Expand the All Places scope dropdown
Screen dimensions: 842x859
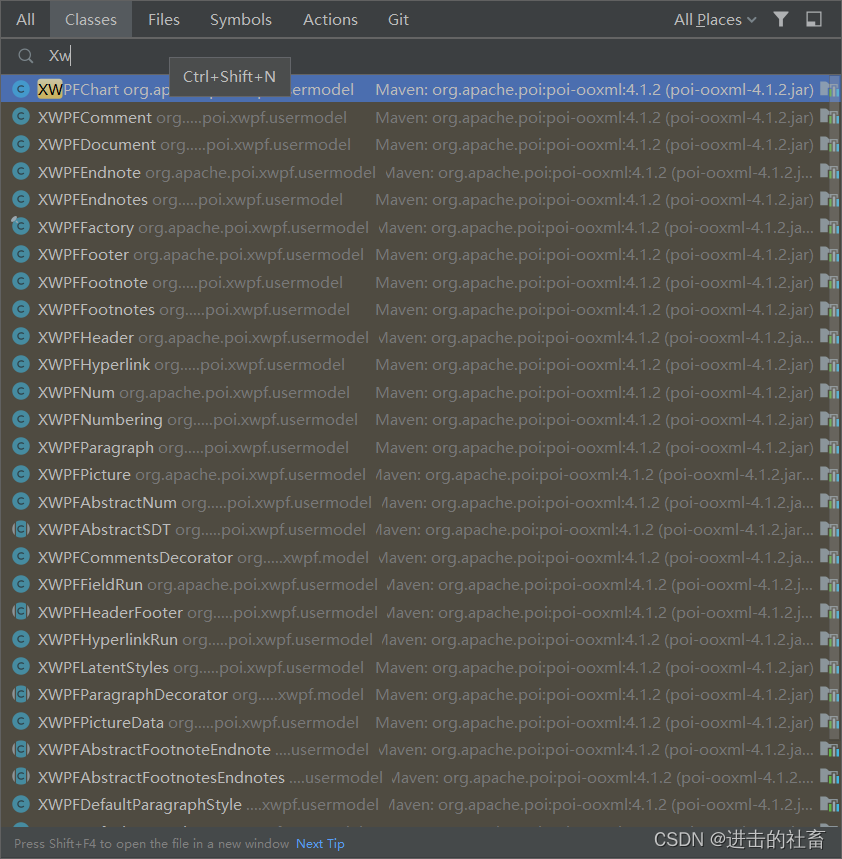click(x=715, y=20)
